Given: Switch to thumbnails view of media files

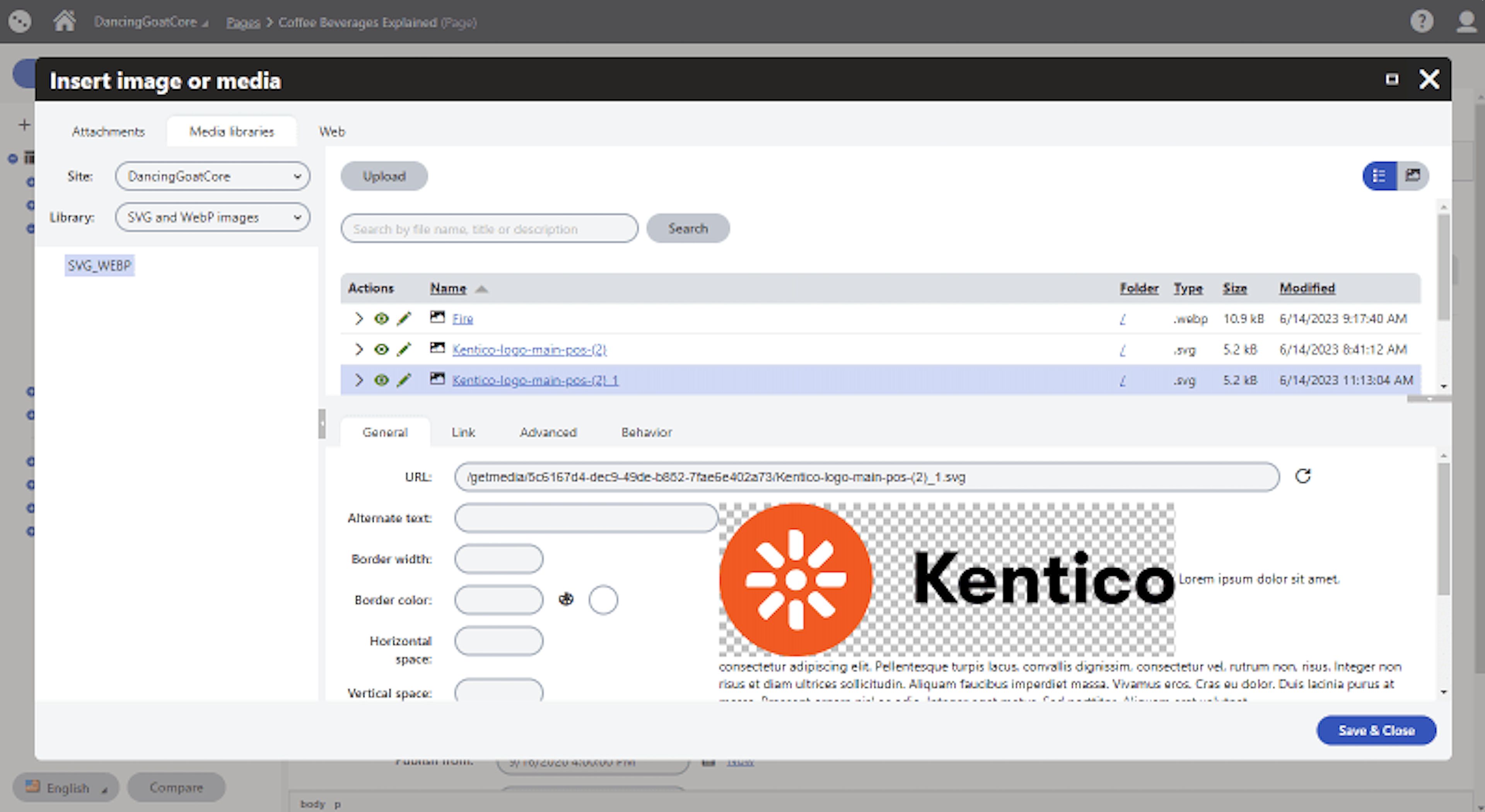Looking at the screenshot, I should (1412, 176).
